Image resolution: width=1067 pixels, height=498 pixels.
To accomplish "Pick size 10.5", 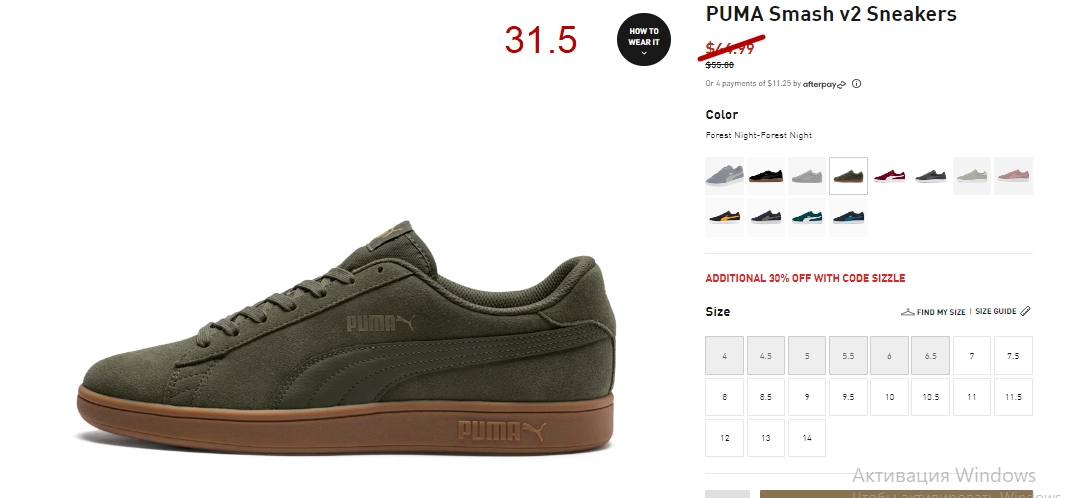I will [930, 397].
